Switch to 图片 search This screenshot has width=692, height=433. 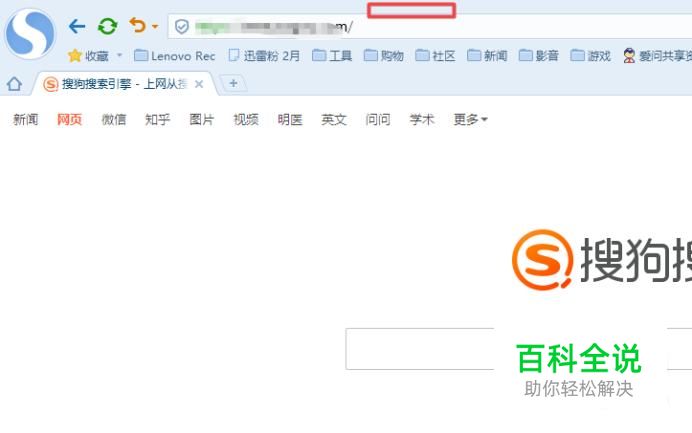pyautogui.click(x=202, y=119)
